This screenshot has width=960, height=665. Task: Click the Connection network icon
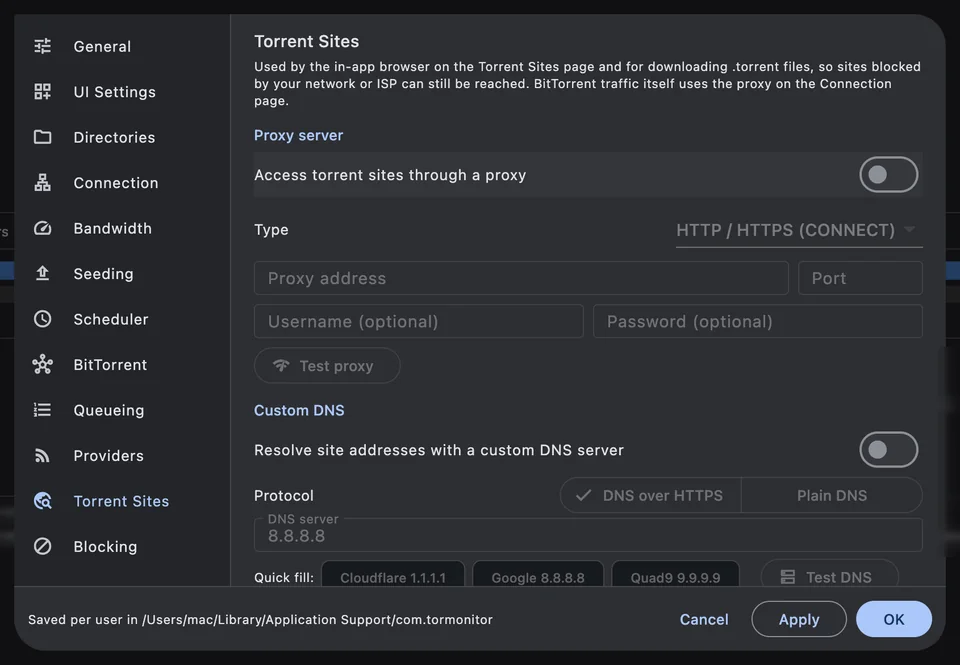click(42, 182)
